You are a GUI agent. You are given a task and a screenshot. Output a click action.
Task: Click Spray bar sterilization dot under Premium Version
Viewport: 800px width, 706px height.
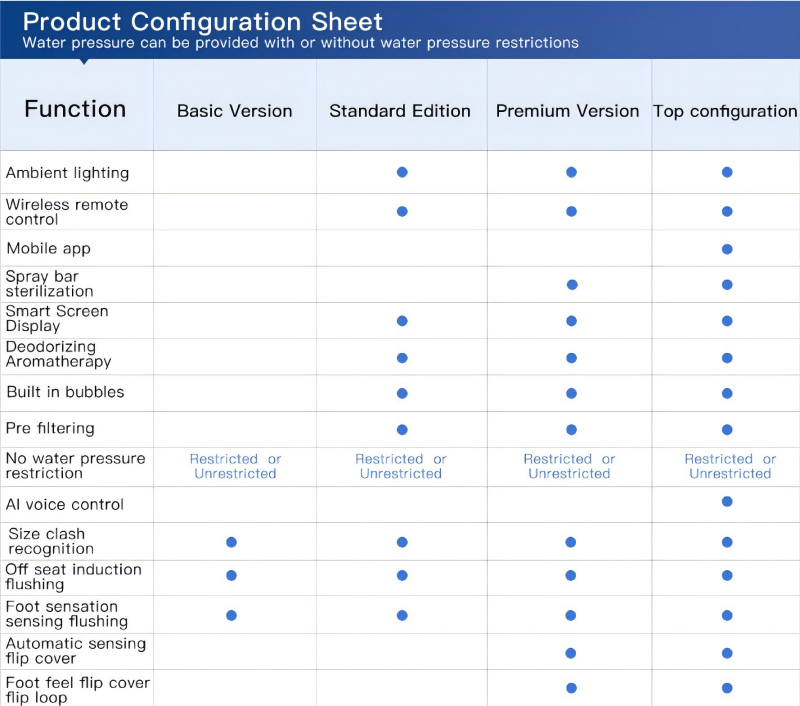pyautogui.click(x=571, y=285)
